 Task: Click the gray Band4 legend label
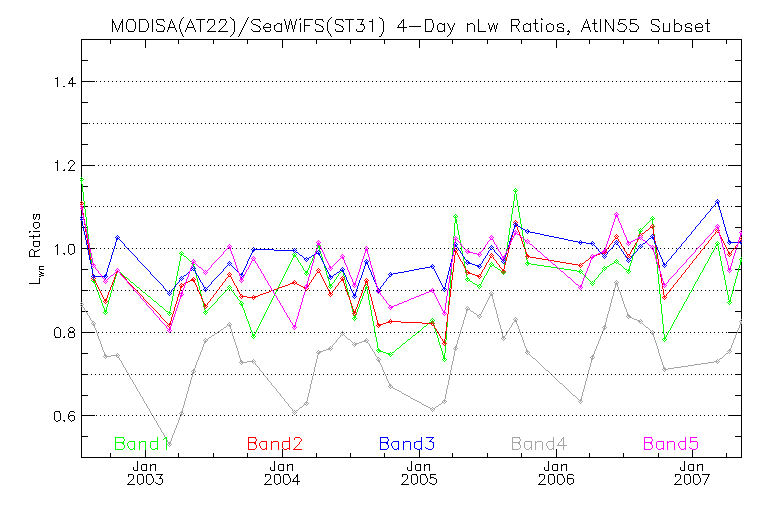(539, 444)
